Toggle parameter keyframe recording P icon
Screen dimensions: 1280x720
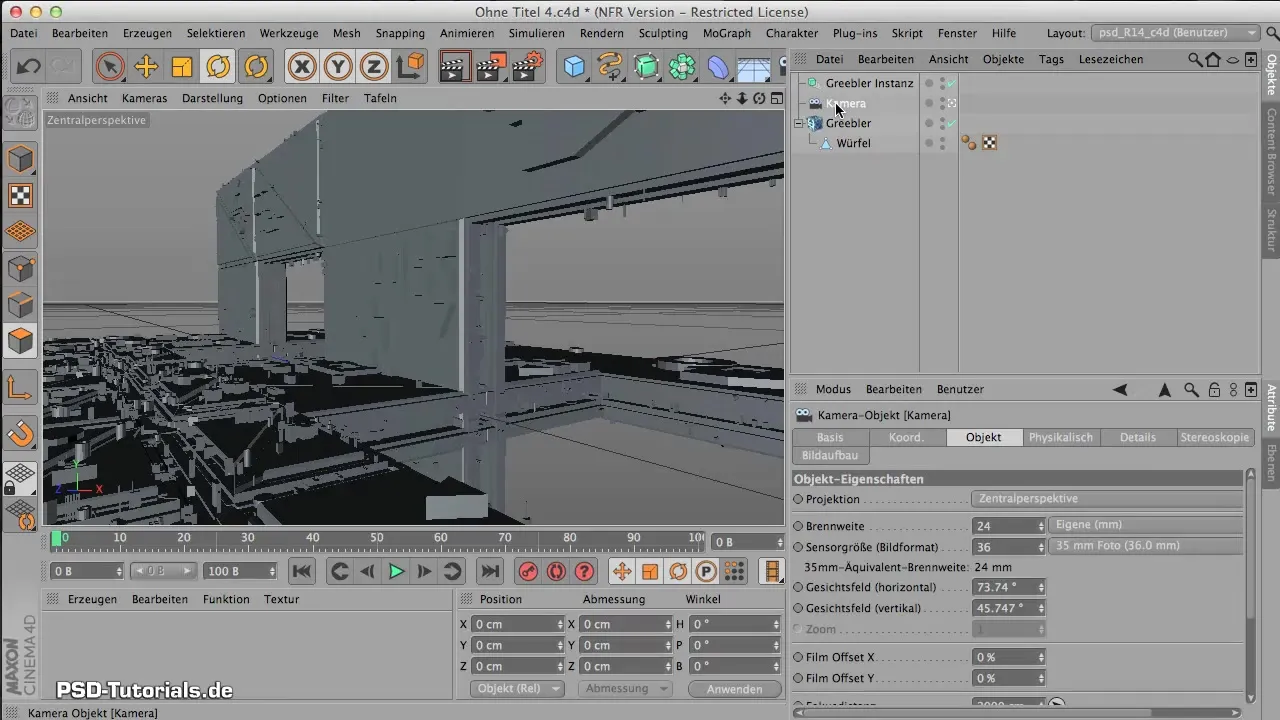pos(706,571)
